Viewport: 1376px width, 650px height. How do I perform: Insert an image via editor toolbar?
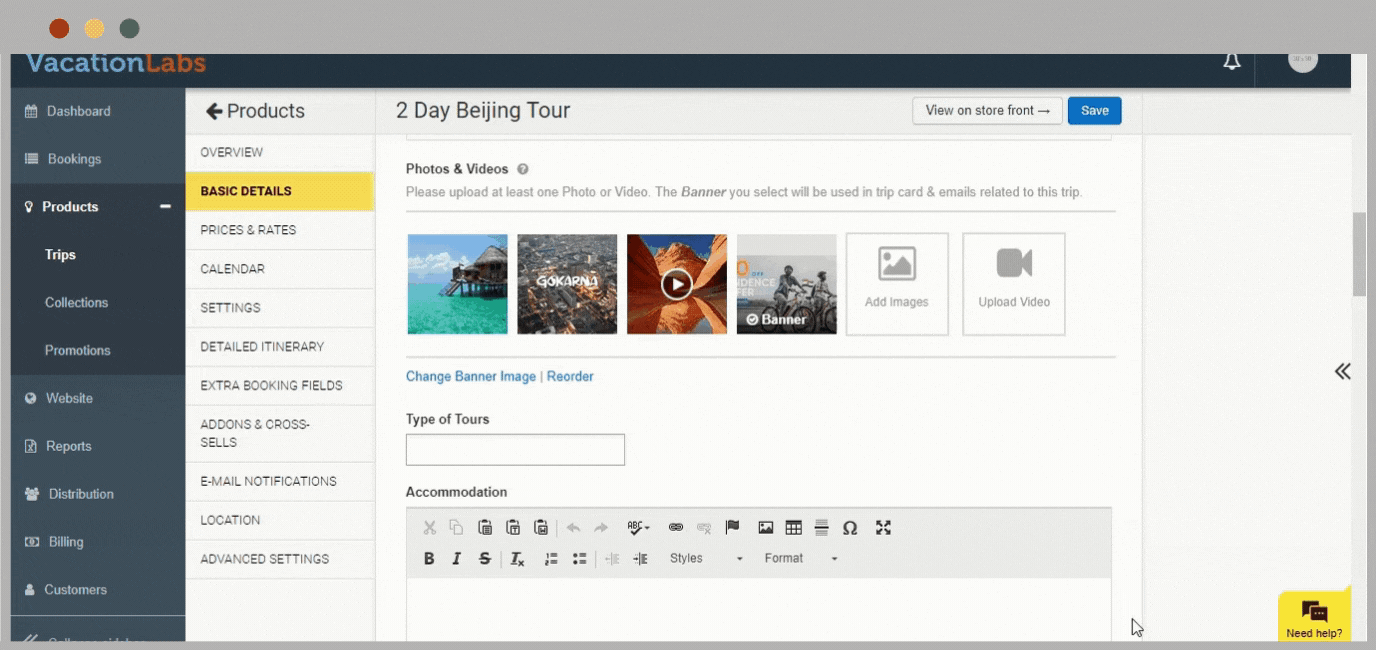(766, 528)
